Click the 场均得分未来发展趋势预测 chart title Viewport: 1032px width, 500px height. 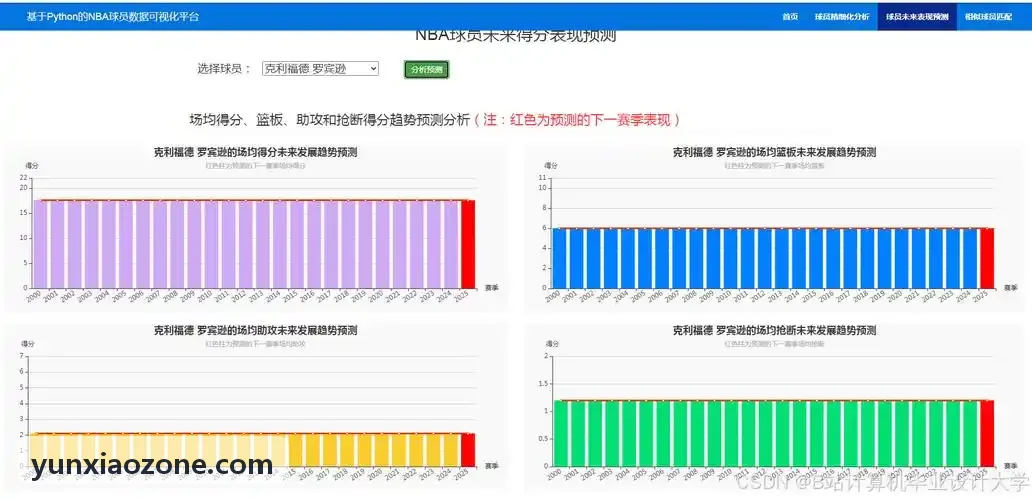255,153
